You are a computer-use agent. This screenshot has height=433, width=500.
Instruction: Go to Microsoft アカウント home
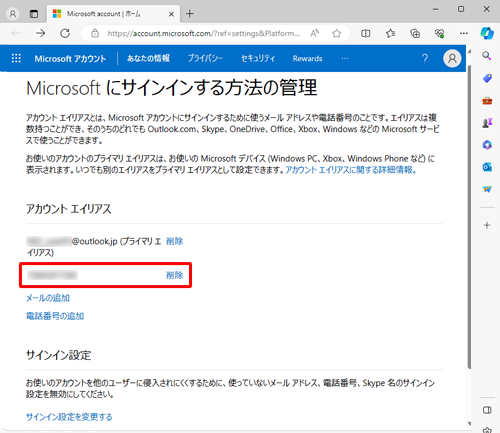(x=70, y=59)
